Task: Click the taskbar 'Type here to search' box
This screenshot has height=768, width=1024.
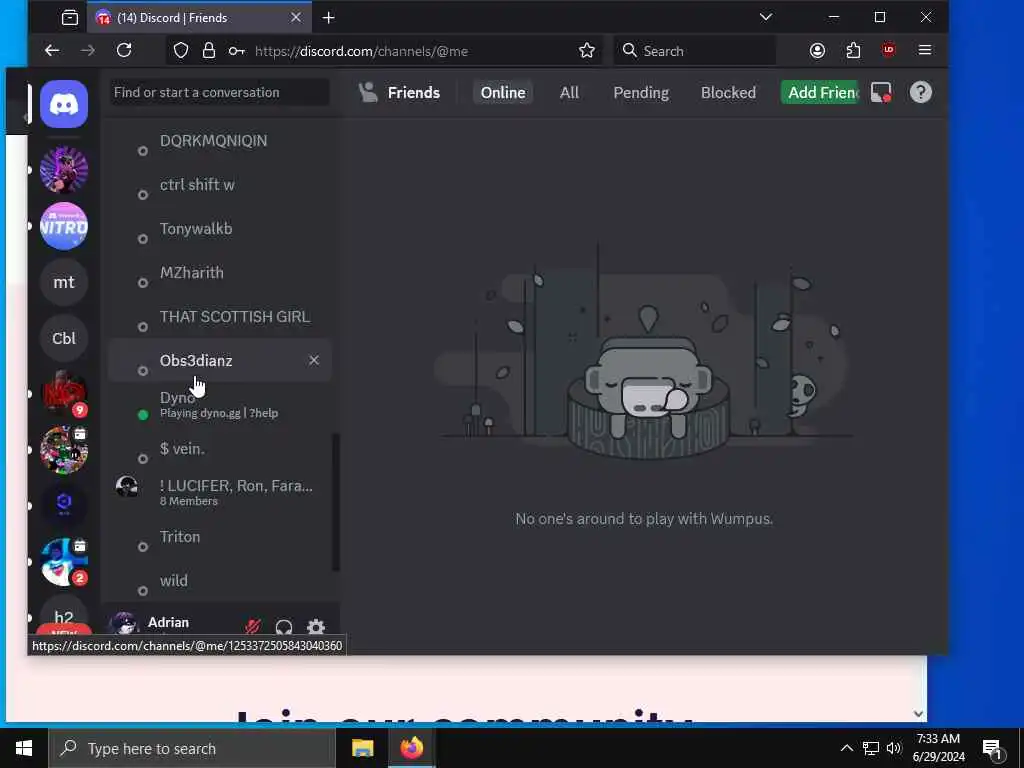Action: (192, 748)
